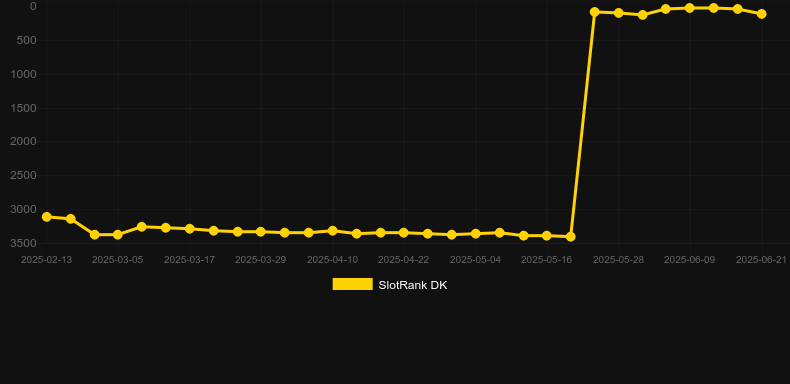Image resolution: width=790 pixels, height=384 pixels.
Task: Click the x-axis label 2025-04-10
Action: coord(333,260)
